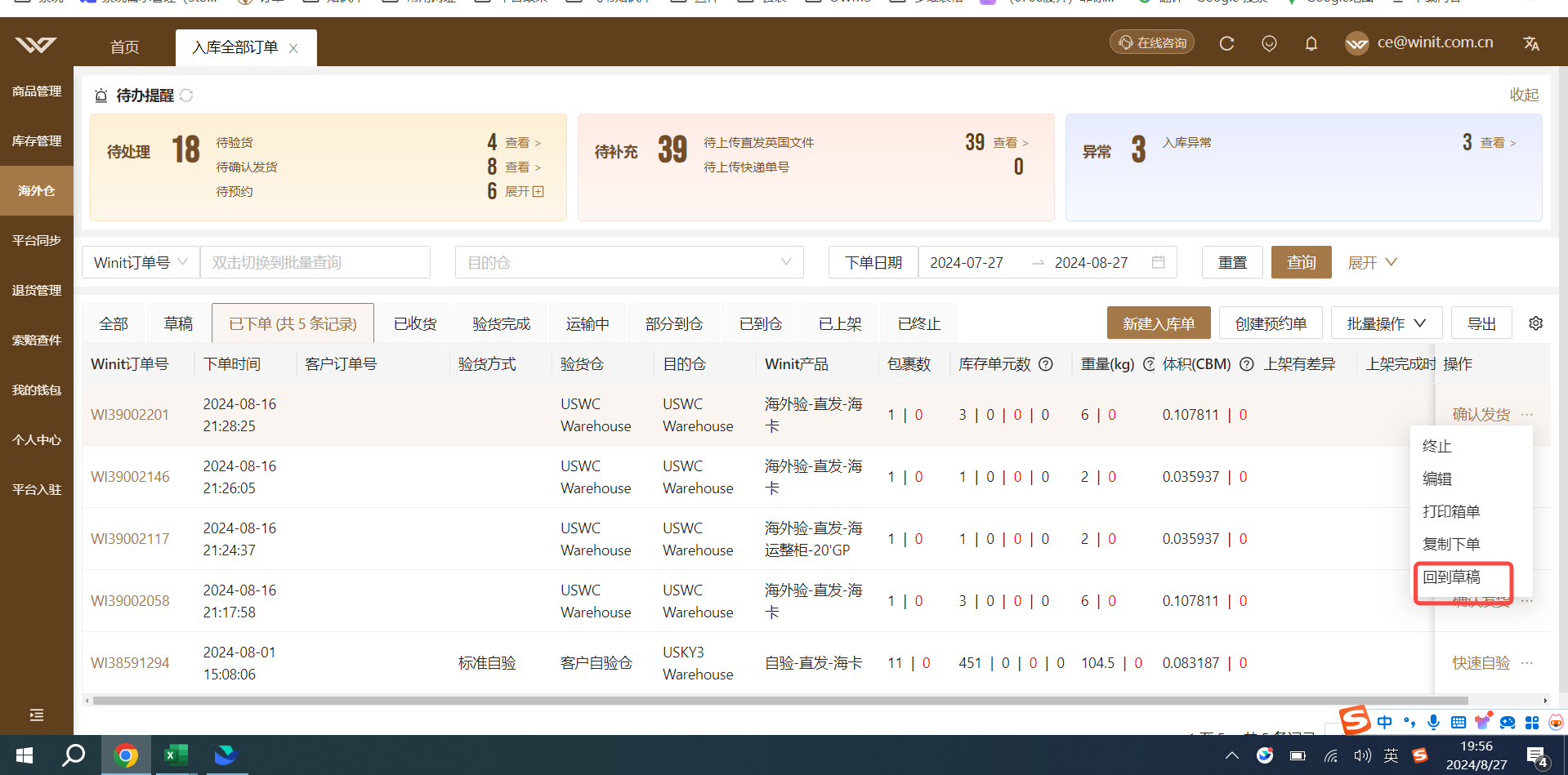The height and width of the screenshot is (775, 1568).
Task: Click the volume icon in system tray
Action: click(x=1361, y=755)
